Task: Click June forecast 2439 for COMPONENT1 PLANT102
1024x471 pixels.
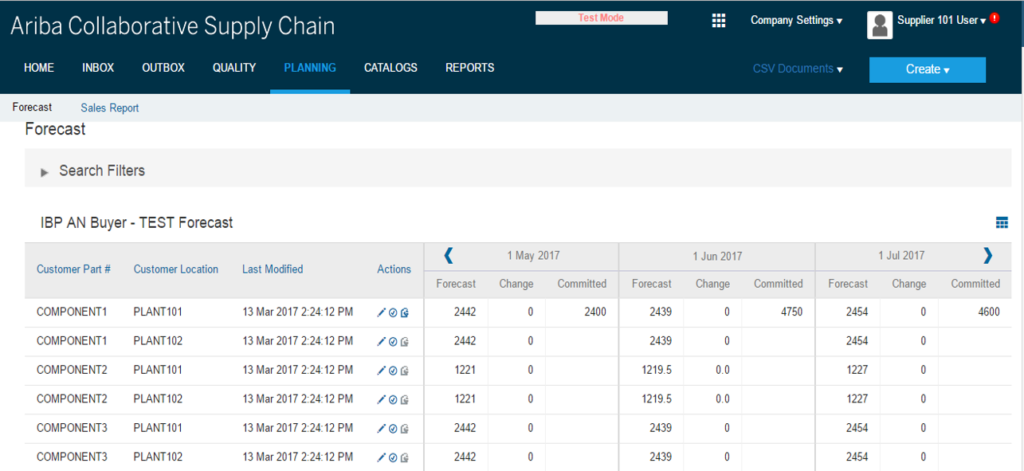Action: 661,341
